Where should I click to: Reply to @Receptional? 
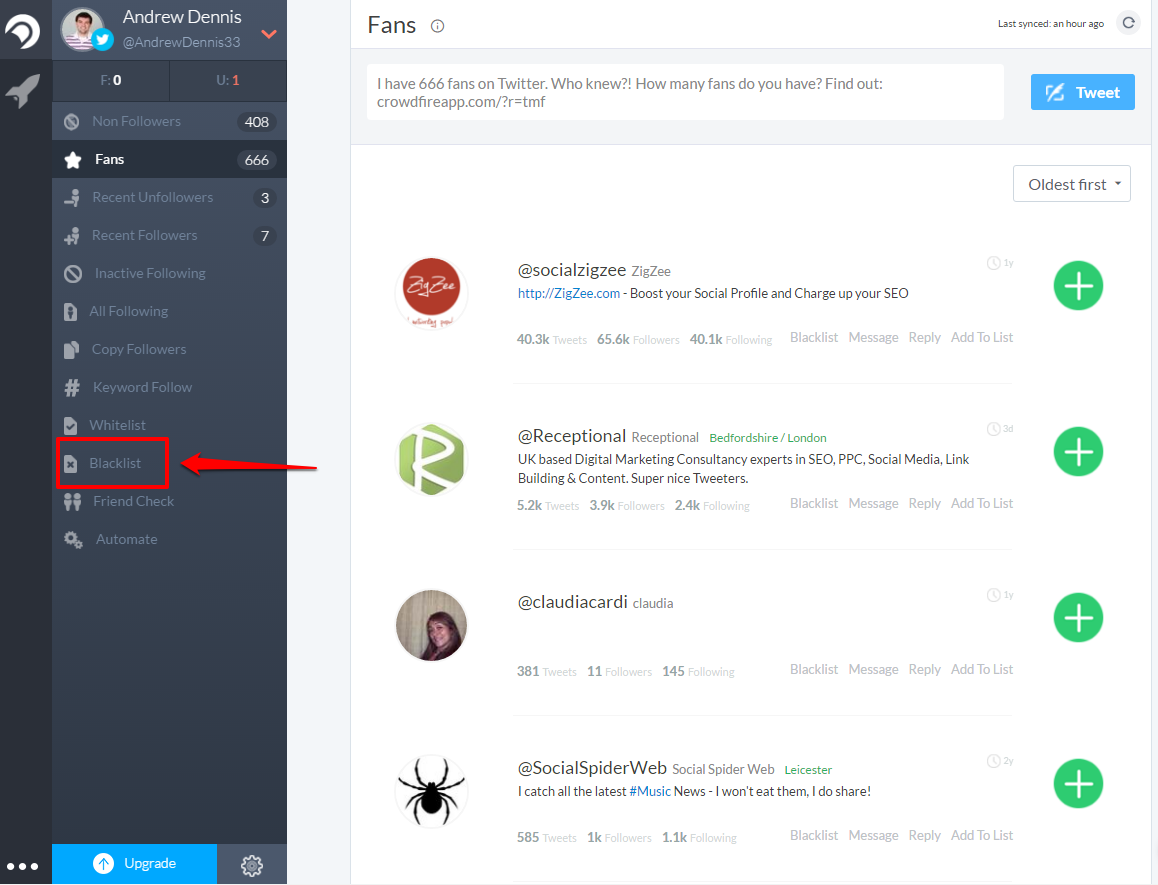point(924,504)
